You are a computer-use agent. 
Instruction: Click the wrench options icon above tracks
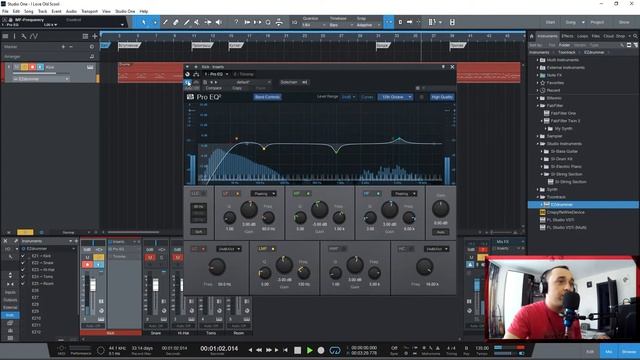pos(24,36)
